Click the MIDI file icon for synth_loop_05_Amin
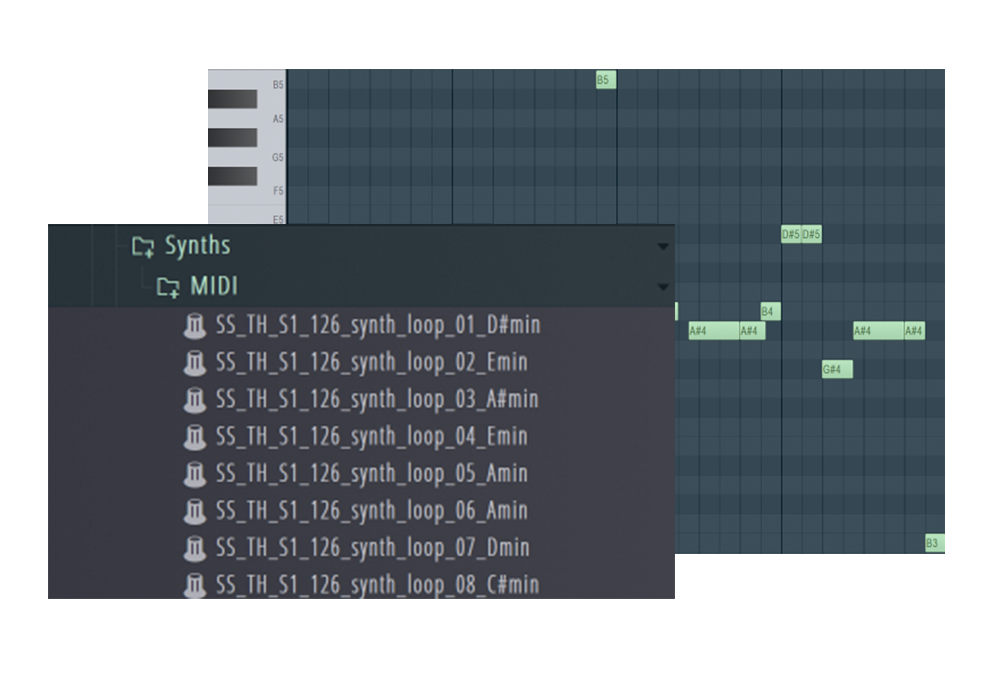The image size is (1000, 676). point(195,474)
